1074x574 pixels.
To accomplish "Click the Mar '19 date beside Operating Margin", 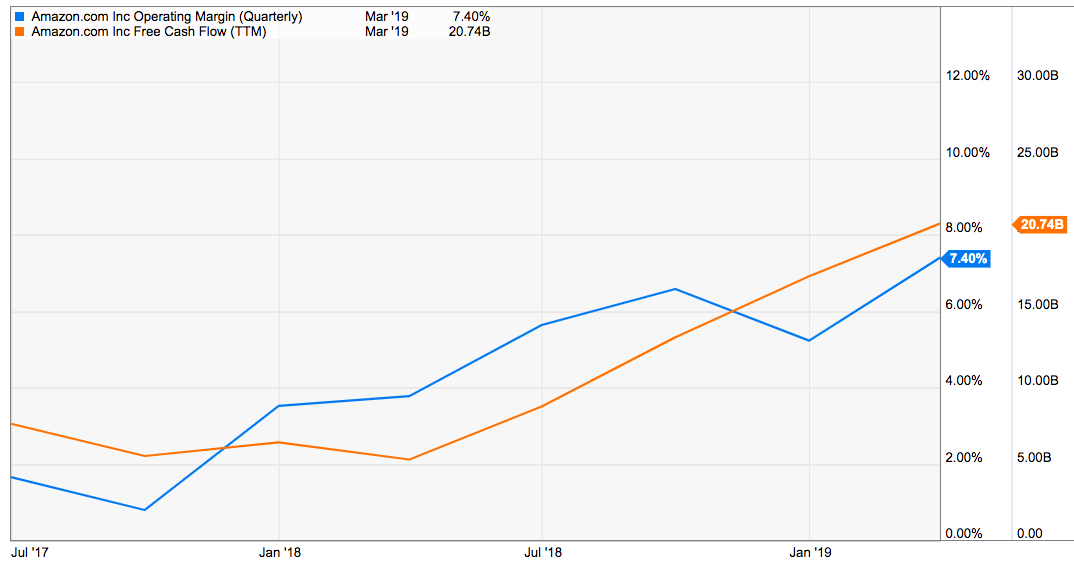I will (x=386, y=16).
